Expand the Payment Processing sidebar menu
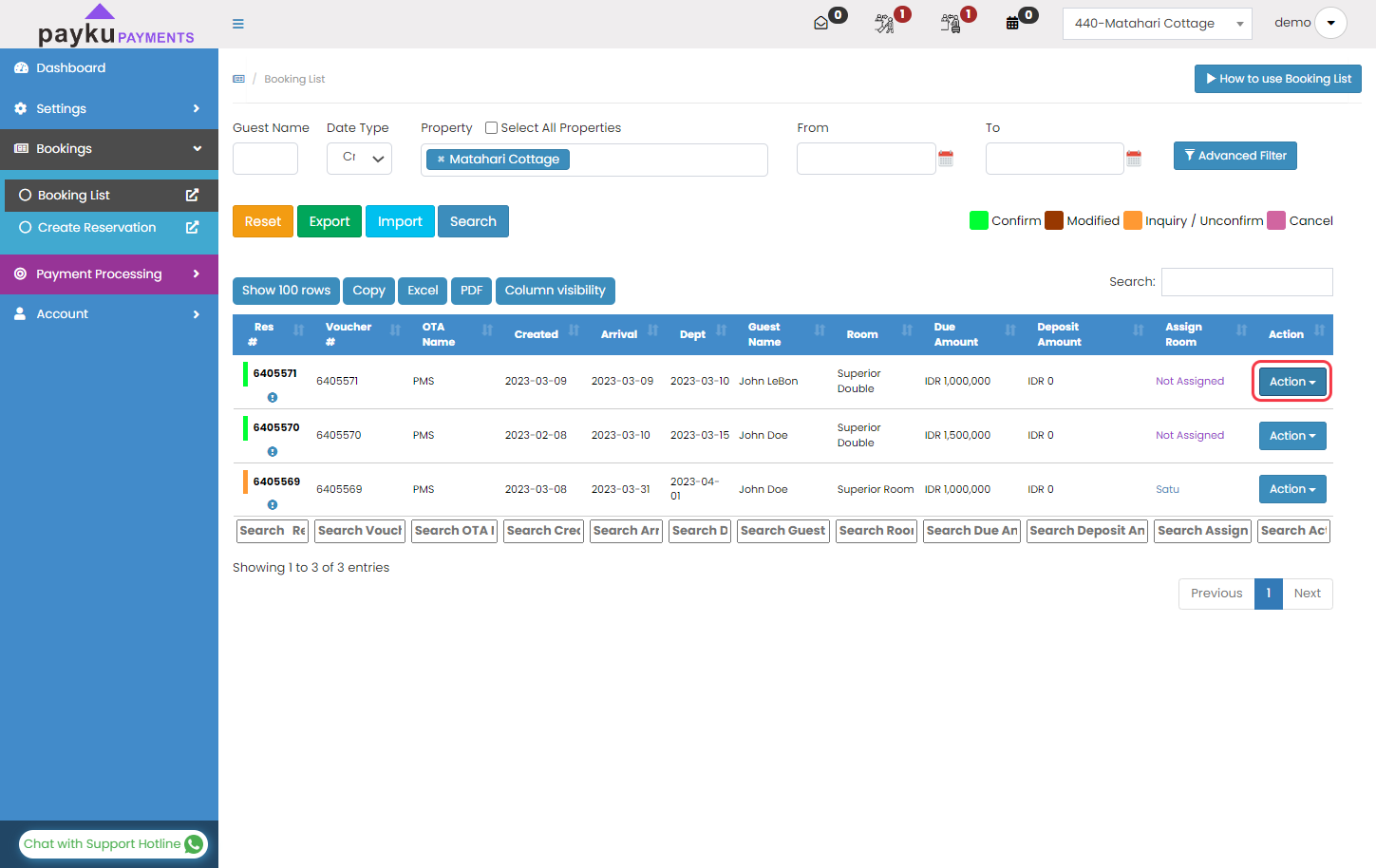The width and height of the screenshot is (1376, 868). tap(109, 274)
